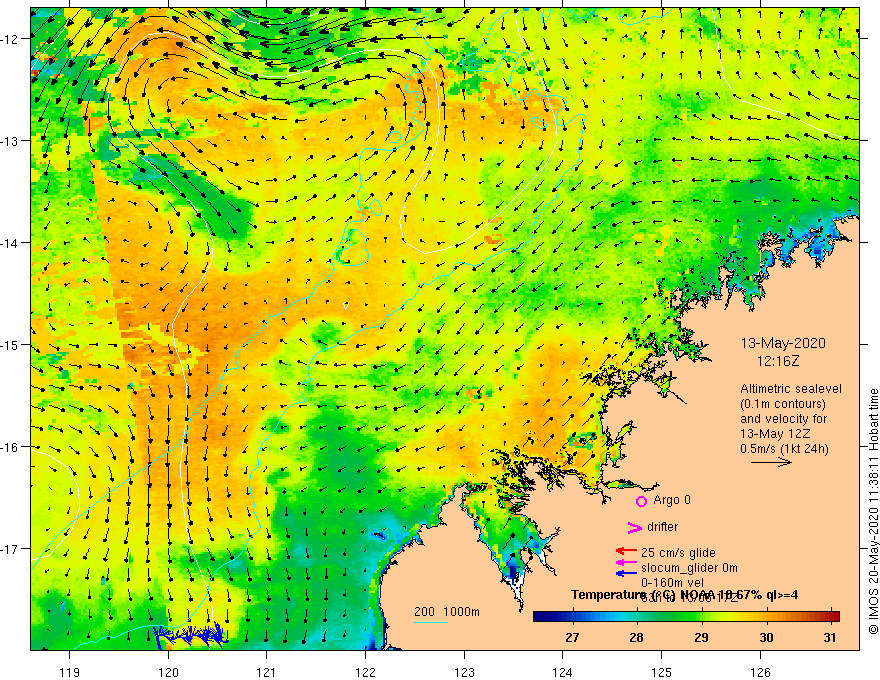Click the 0-160m vel label
The height and width of the screenshot is (680, 880).
pos(672,583)
